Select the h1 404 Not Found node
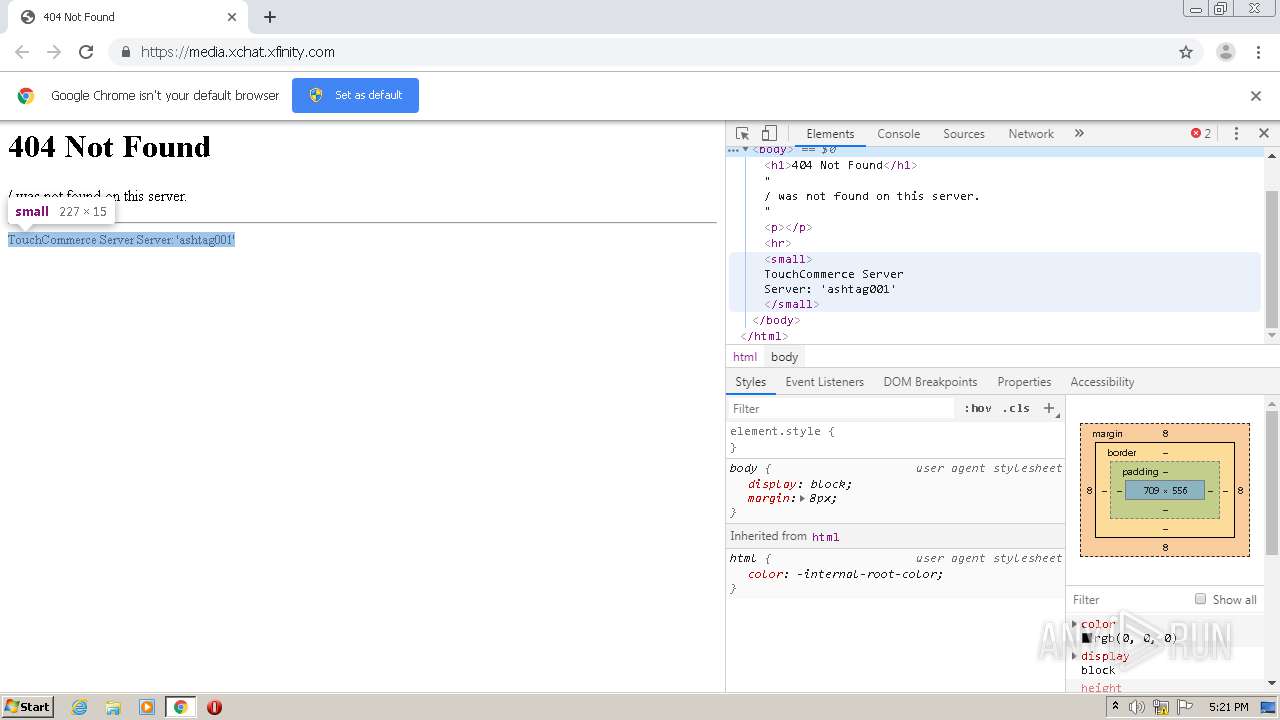1280x720 pixels. pos(840,165)
